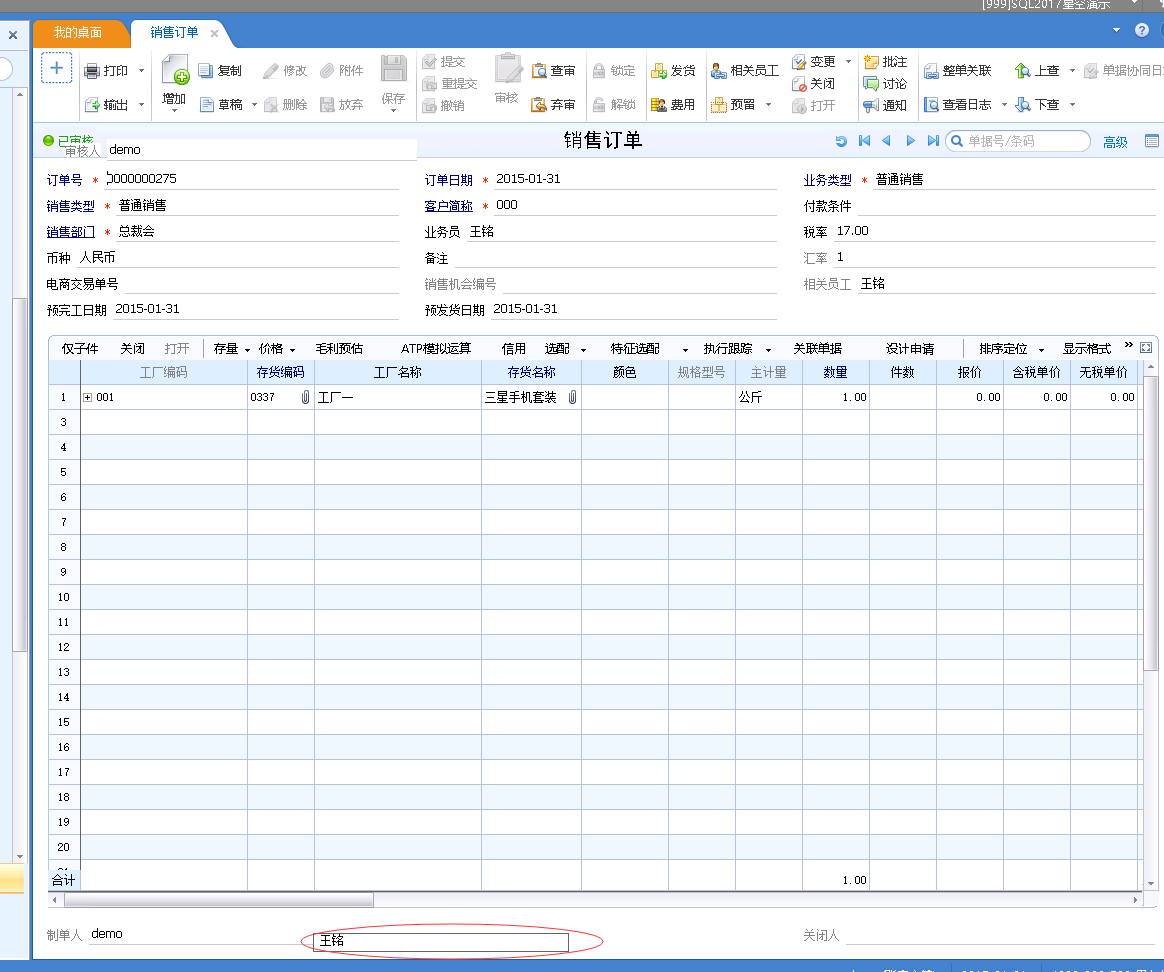Click the Audit (审核) clipboard icon
This screenshot has width=1164, height=972.
[x=509, y=68]
